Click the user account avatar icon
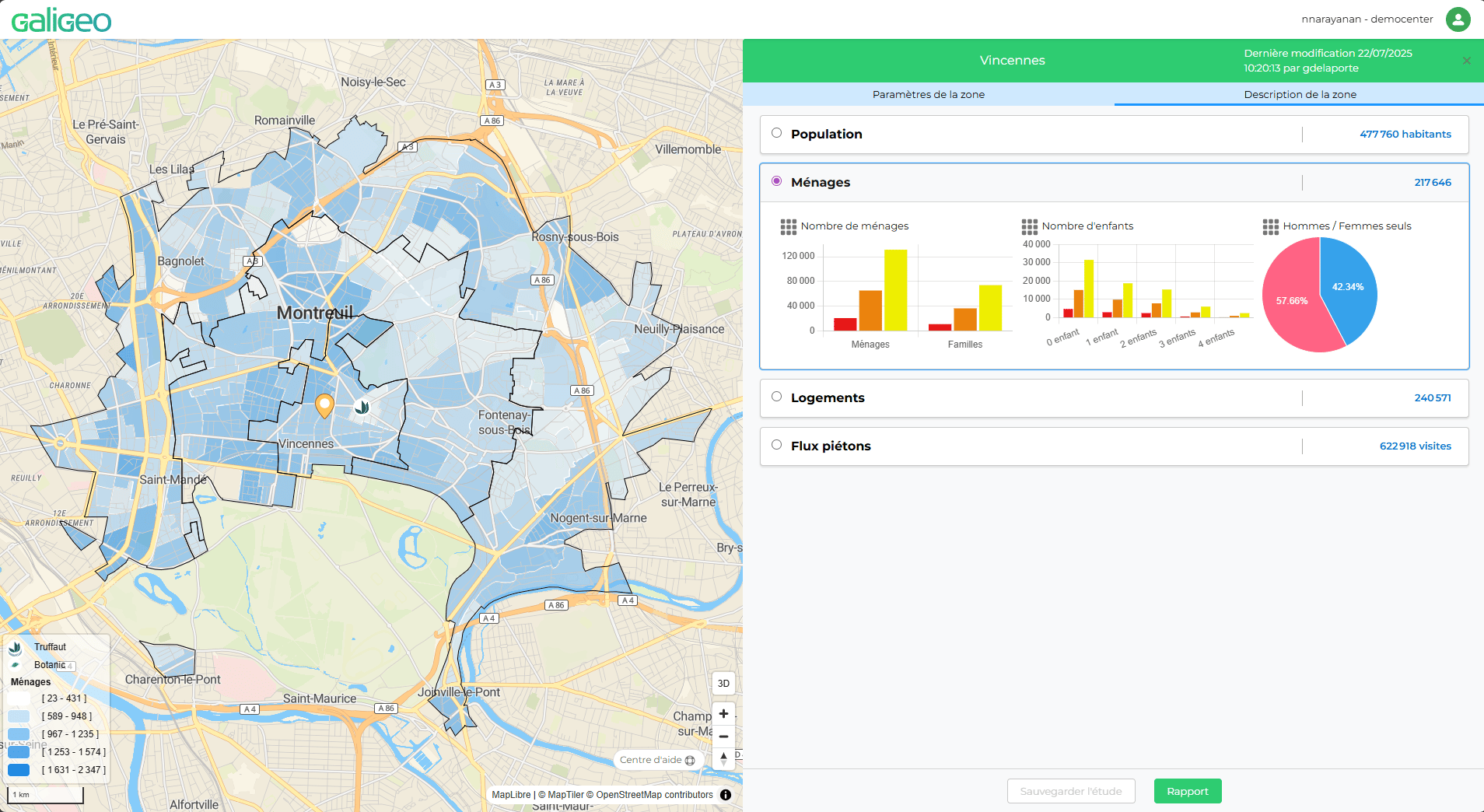The width and height of the screenshot is (1484, 812). (x=1458, y=19)
